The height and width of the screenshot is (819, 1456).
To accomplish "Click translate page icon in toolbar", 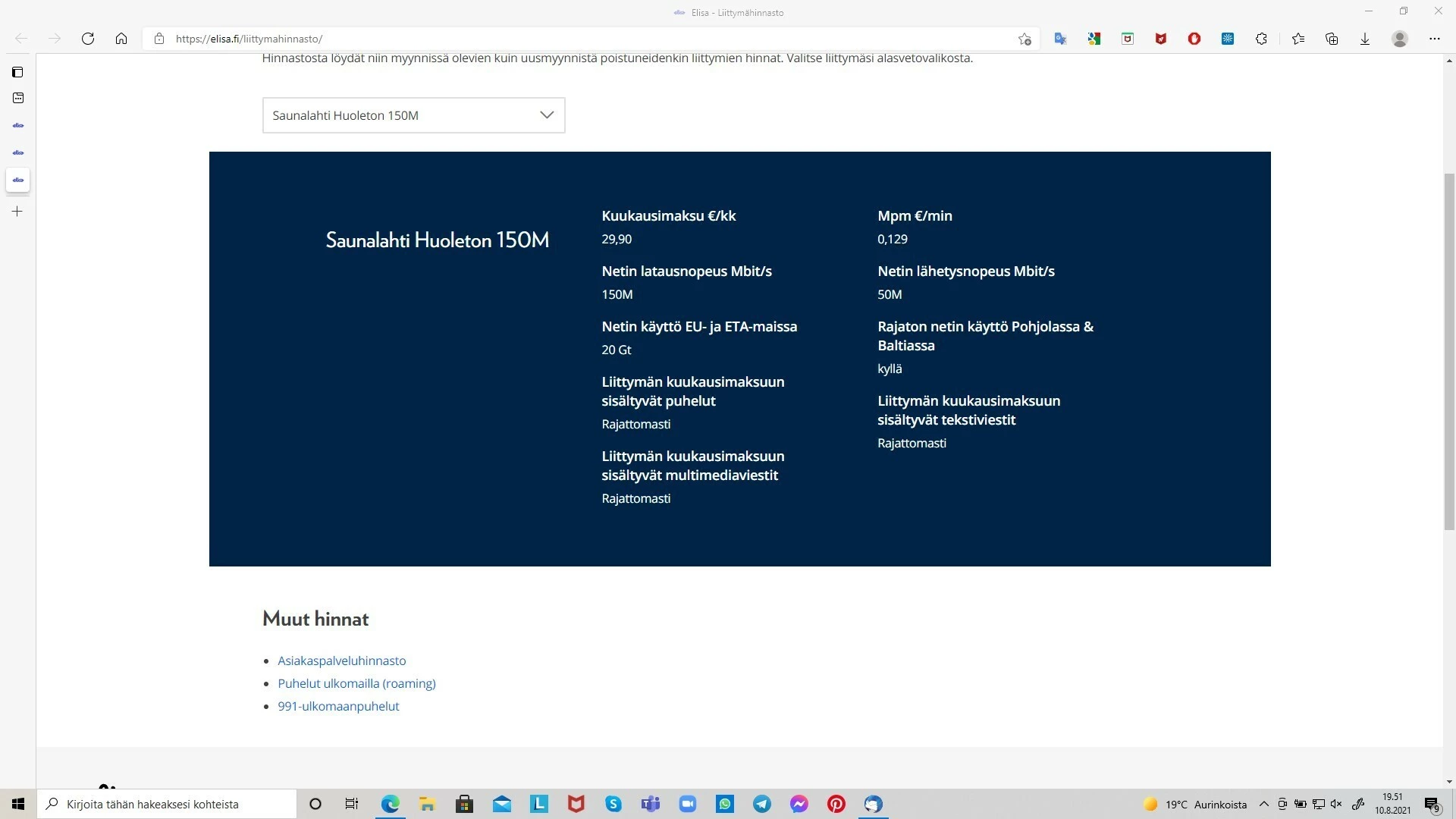I will tap(1060, 39).
